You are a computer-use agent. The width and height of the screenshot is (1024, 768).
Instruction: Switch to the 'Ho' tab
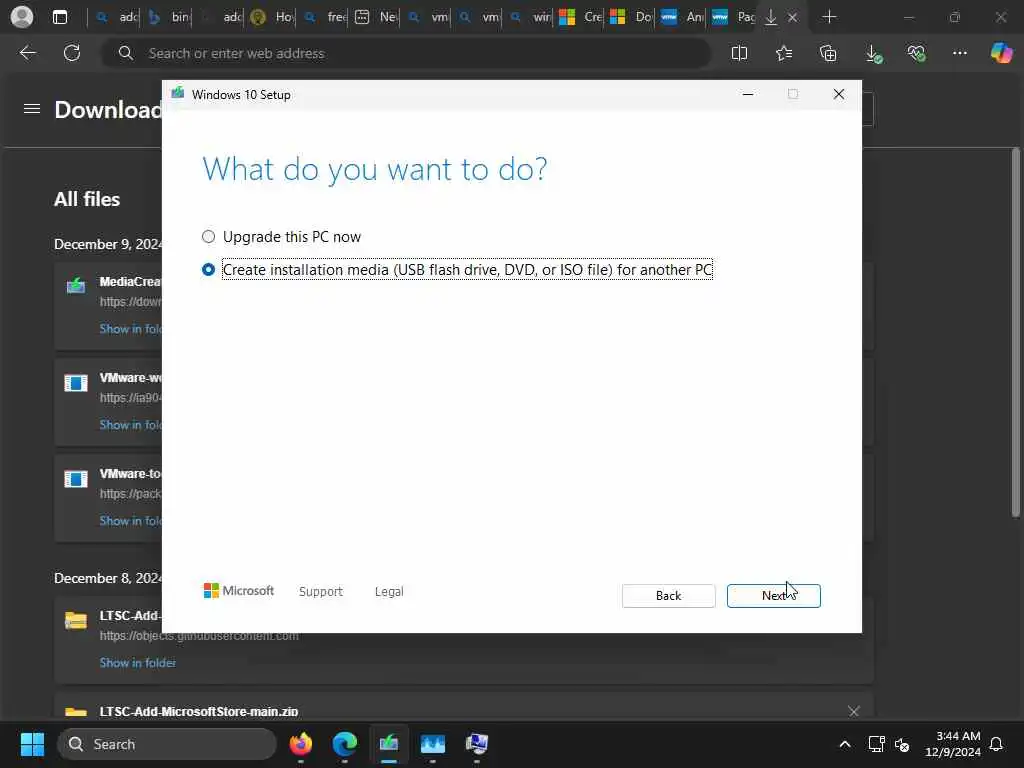[x=271, y=17]
